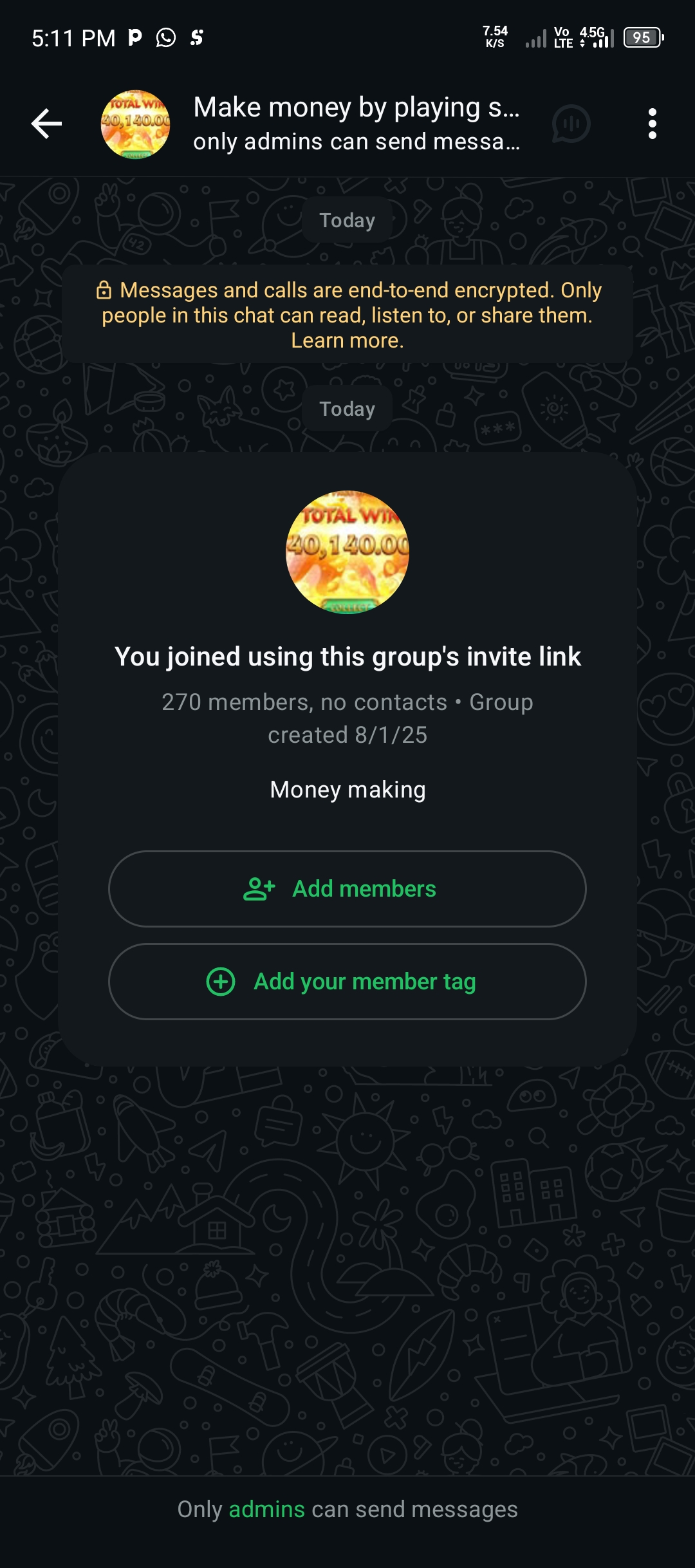
Task: Tap the WhatsApp notification icon in status bar
Action: tap(166, 38)
